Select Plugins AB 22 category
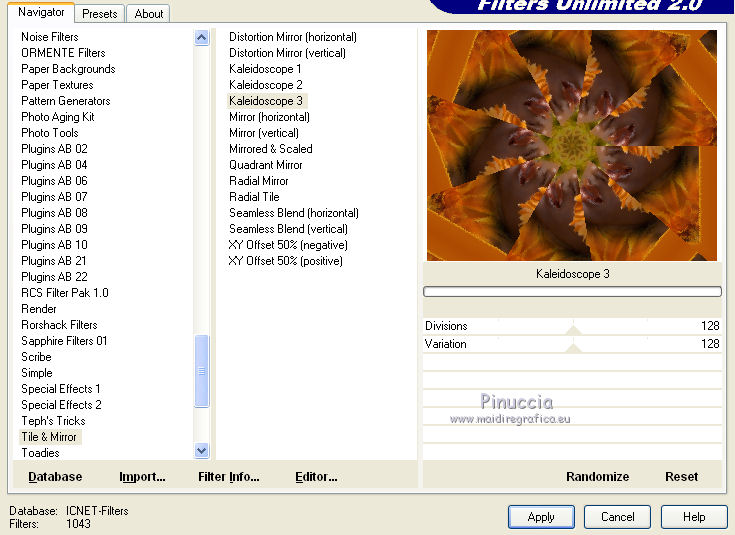Image resolution: width=735 pixels, height=535 pixels. [54, 277]
